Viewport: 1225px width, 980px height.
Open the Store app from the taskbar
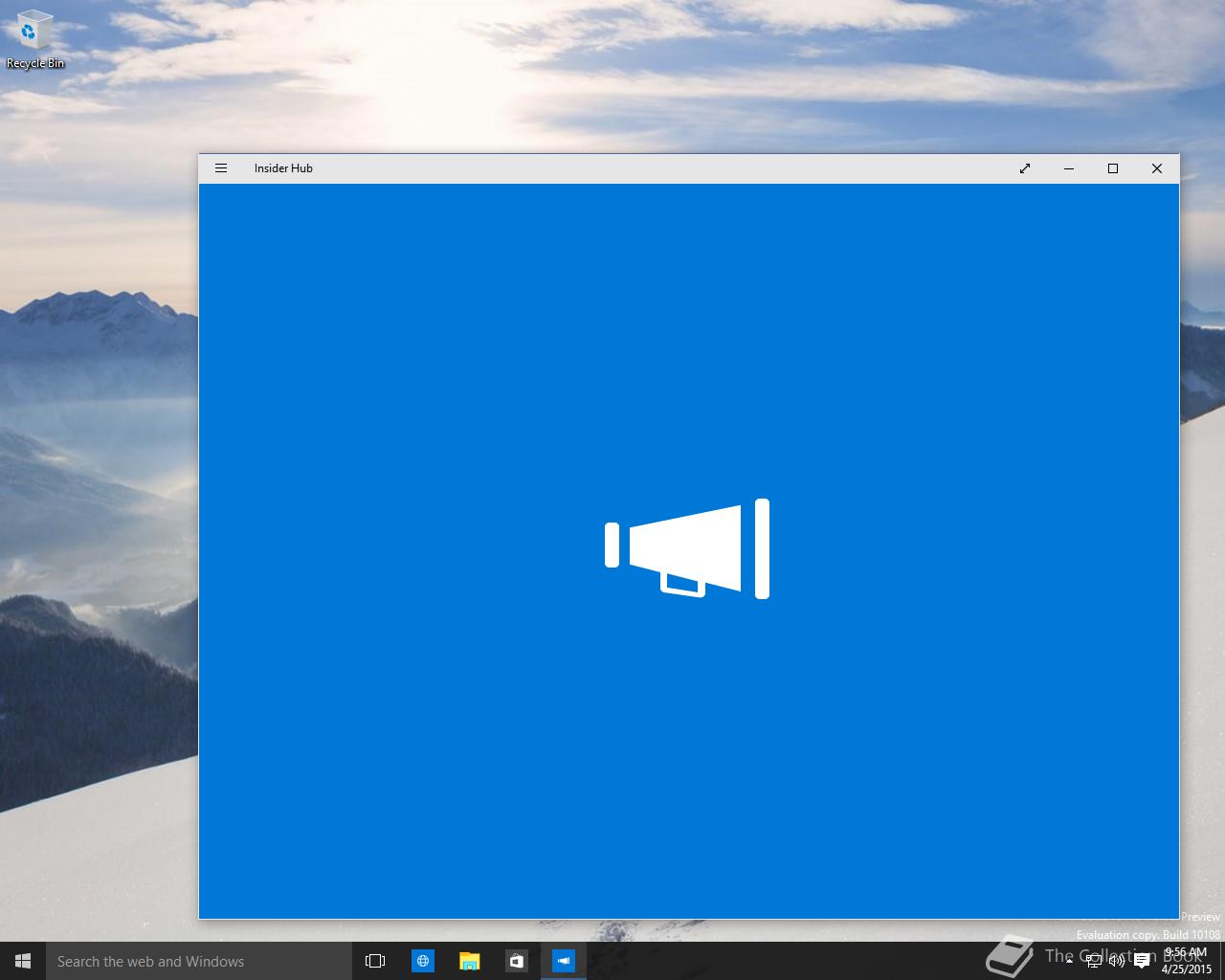pos(516,961)
